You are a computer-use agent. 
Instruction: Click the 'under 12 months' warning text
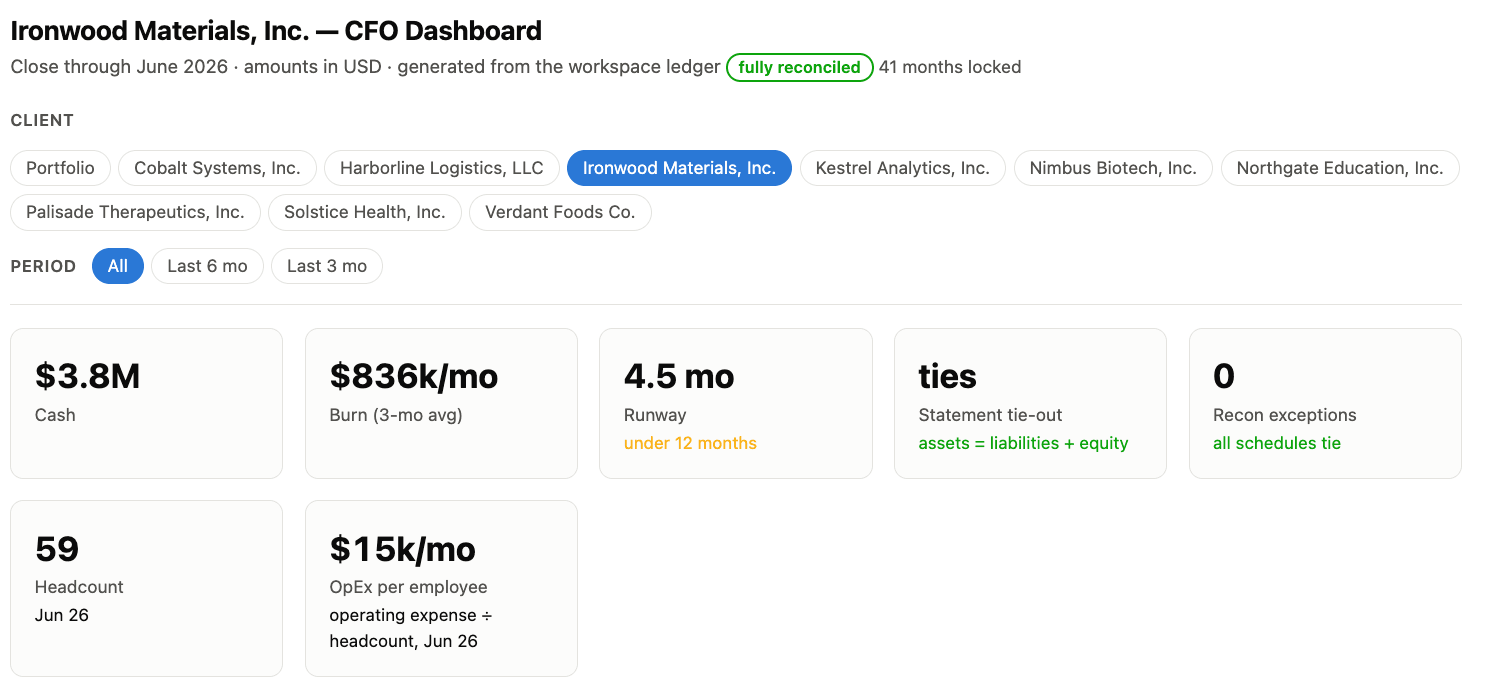690,443
